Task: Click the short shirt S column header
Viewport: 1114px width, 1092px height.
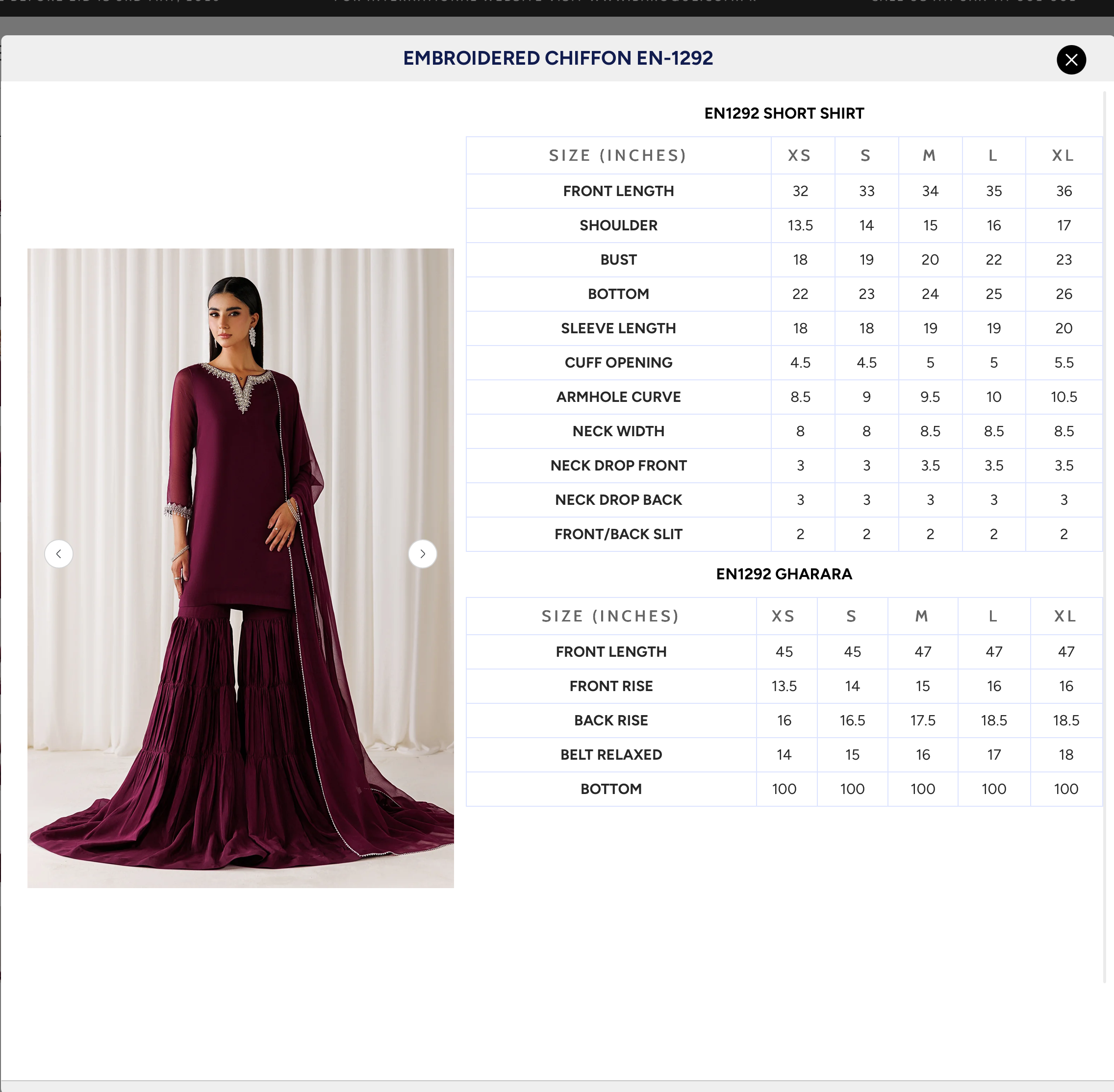Action: [x=866, y=155]
